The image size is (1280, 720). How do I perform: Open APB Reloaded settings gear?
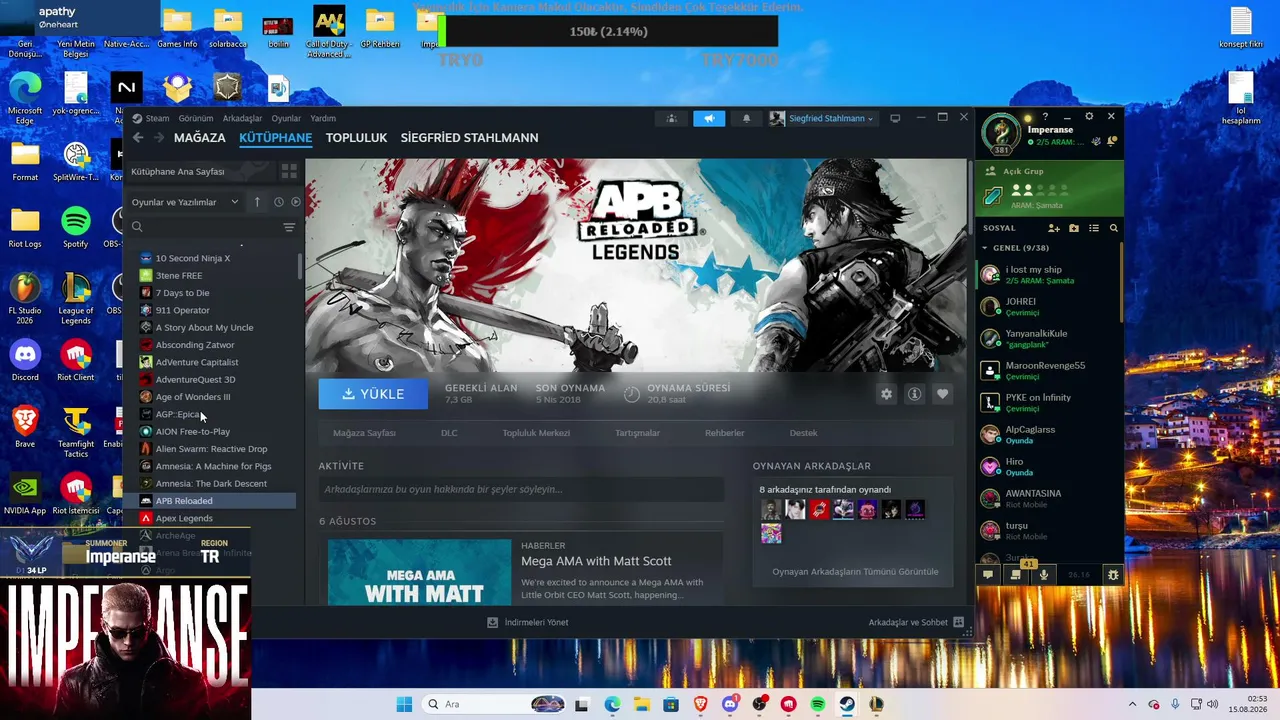(x=886, y=394)
